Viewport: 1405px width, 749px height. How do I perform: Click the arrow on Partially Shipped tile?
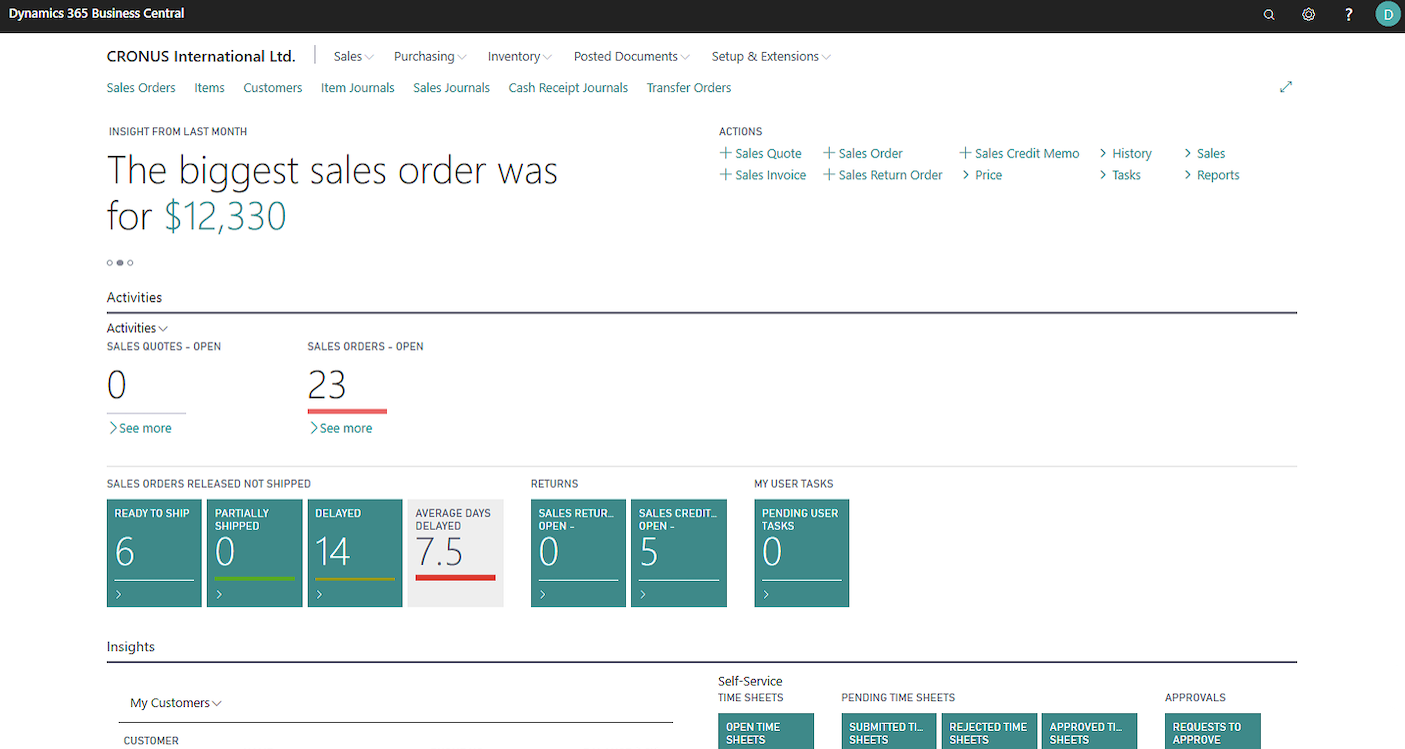[x=219, y=594]
